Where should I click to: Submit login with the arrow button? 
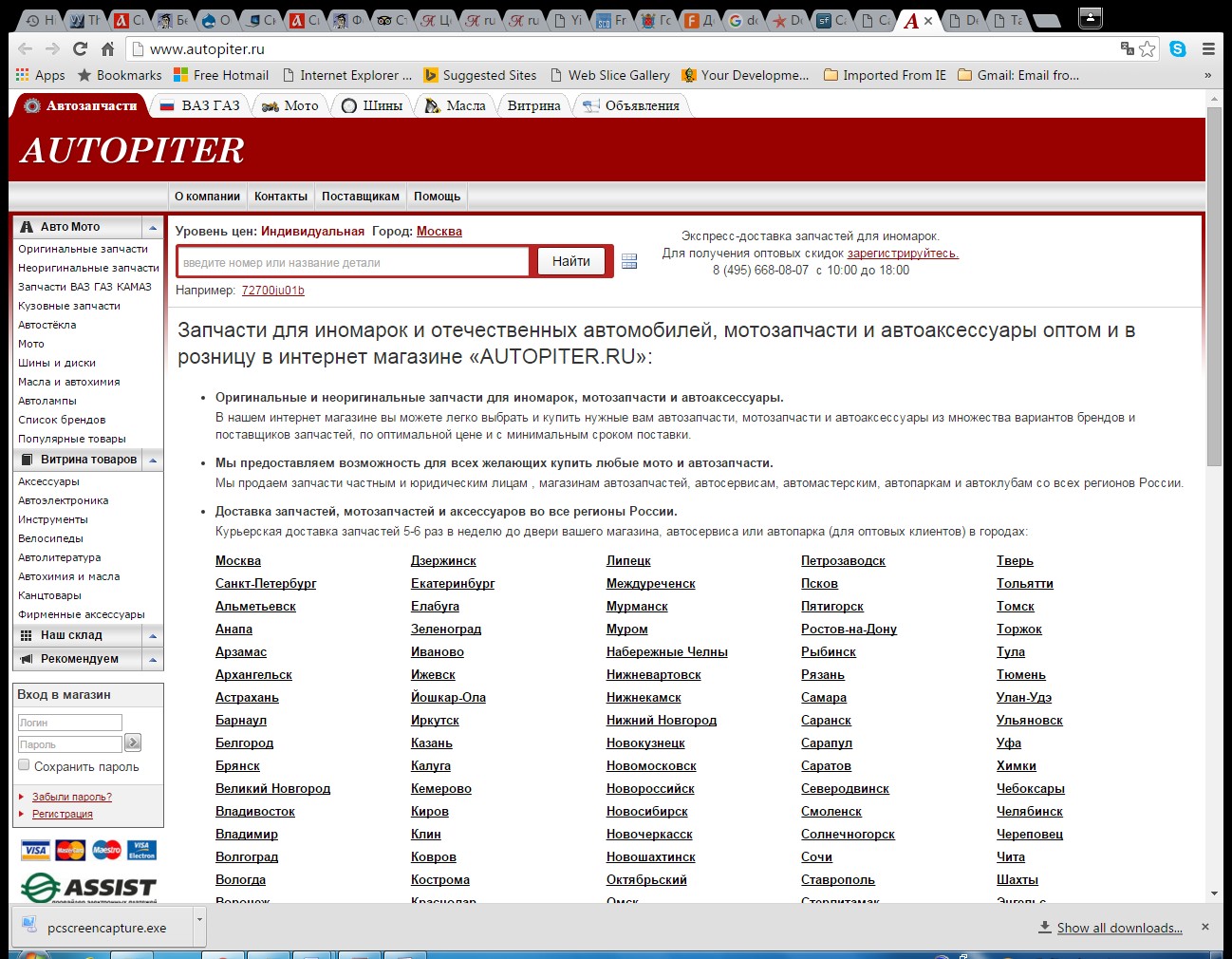[x=133, y=743]
